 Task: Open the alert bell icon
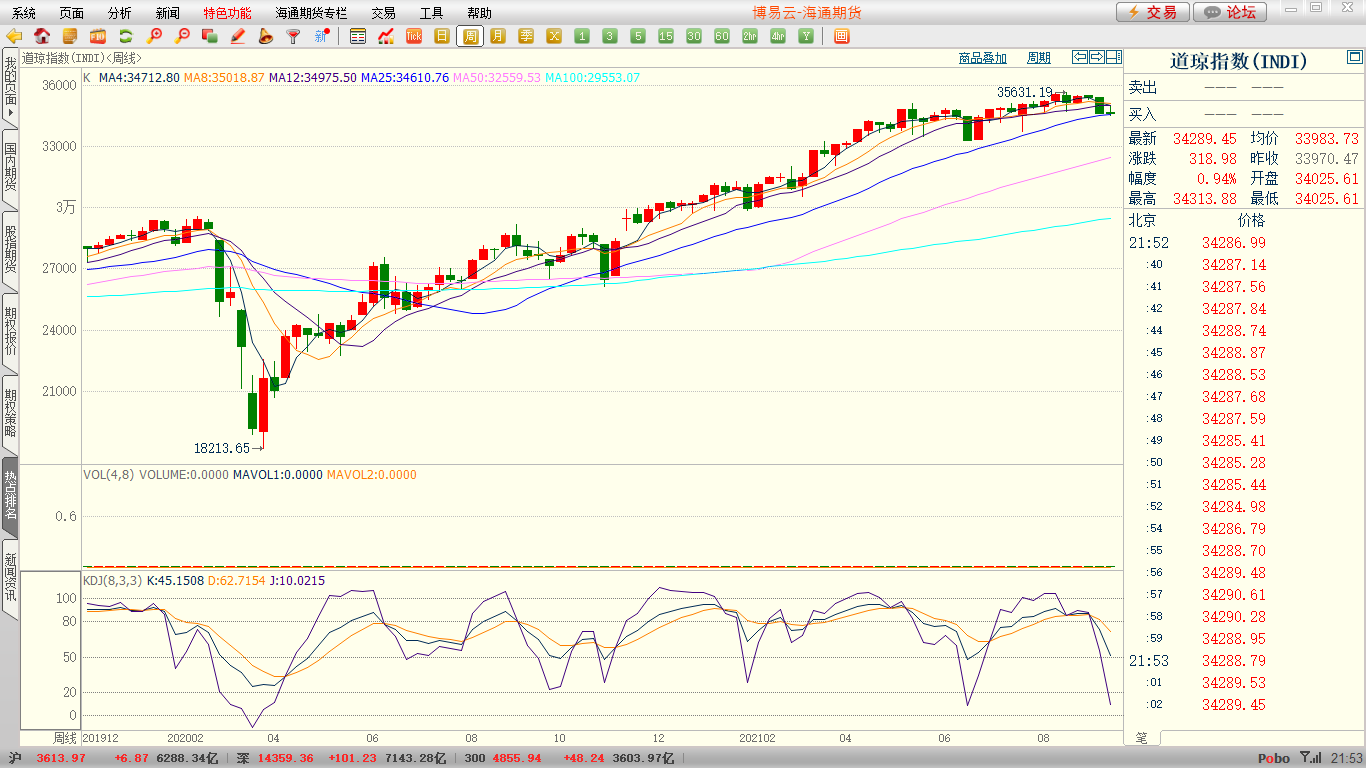pyautogui.click(x=265, y=36)
